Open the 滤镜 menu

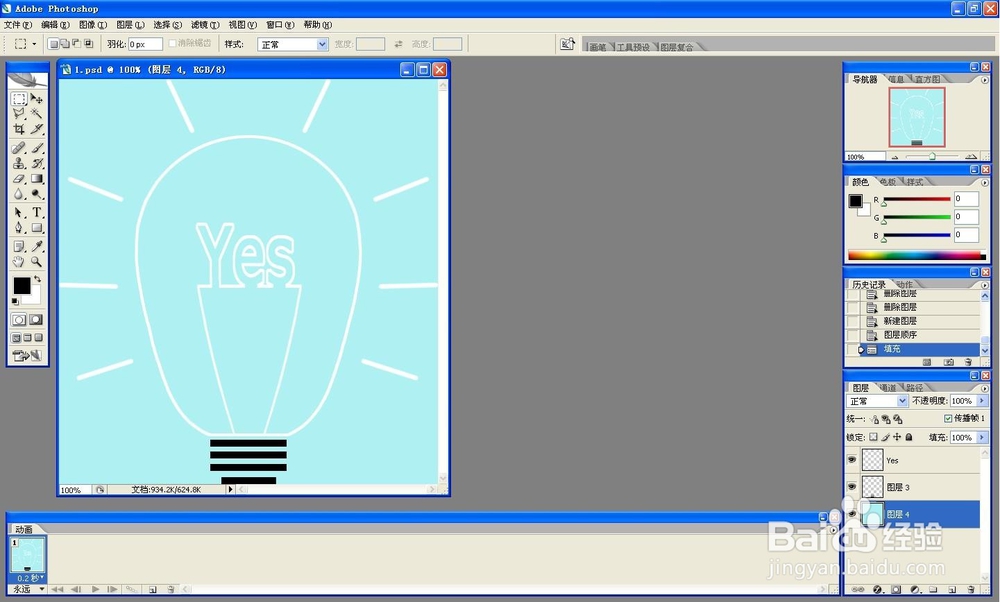point(198,24)
